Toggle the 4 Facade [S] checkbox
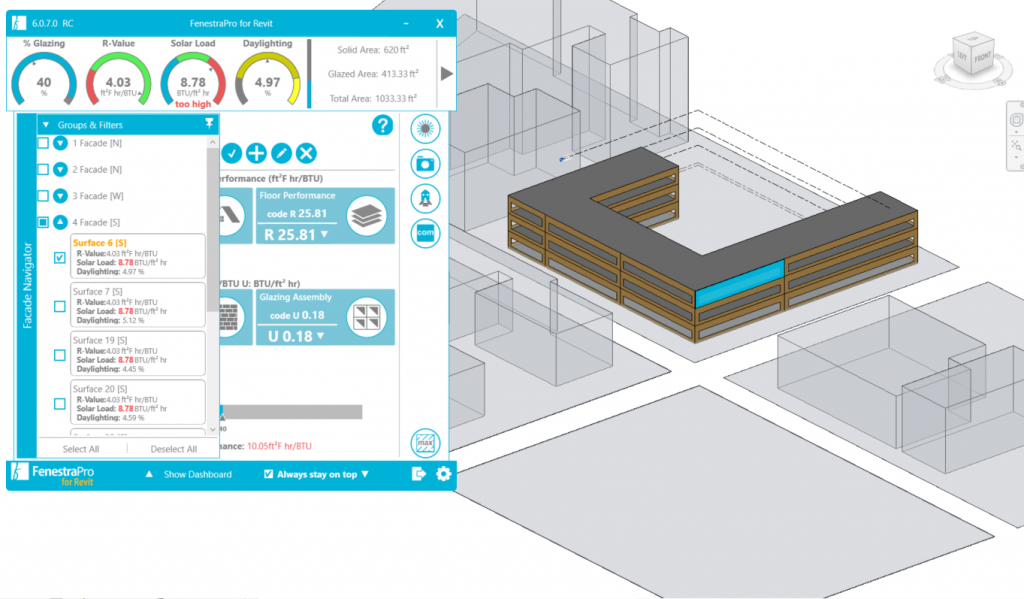The image size is (1024, 599). click(x=43, y=222)
